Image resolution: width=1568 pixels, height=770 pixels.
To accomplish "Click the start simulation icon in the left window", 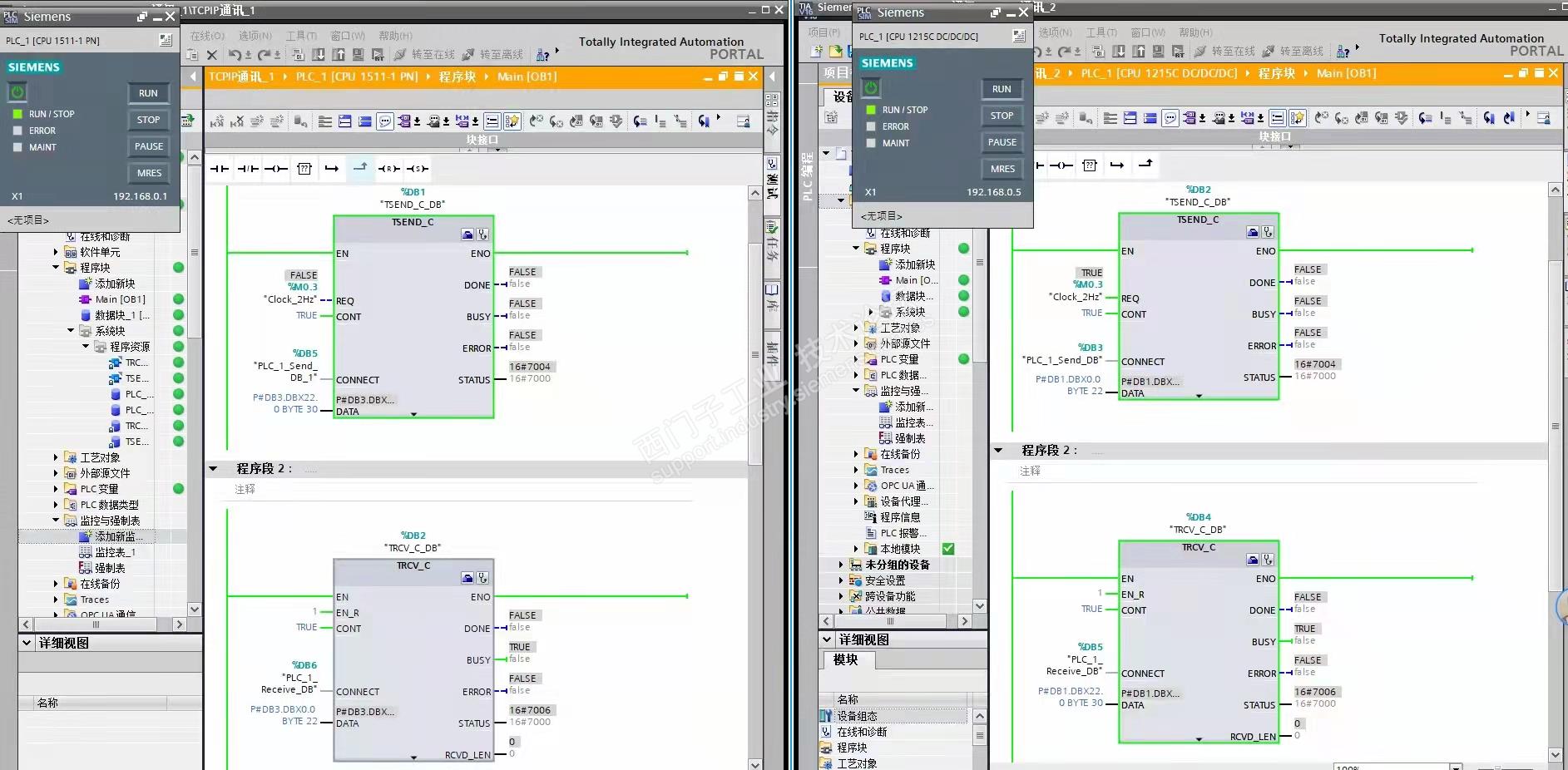I will [x=359, y=55].
